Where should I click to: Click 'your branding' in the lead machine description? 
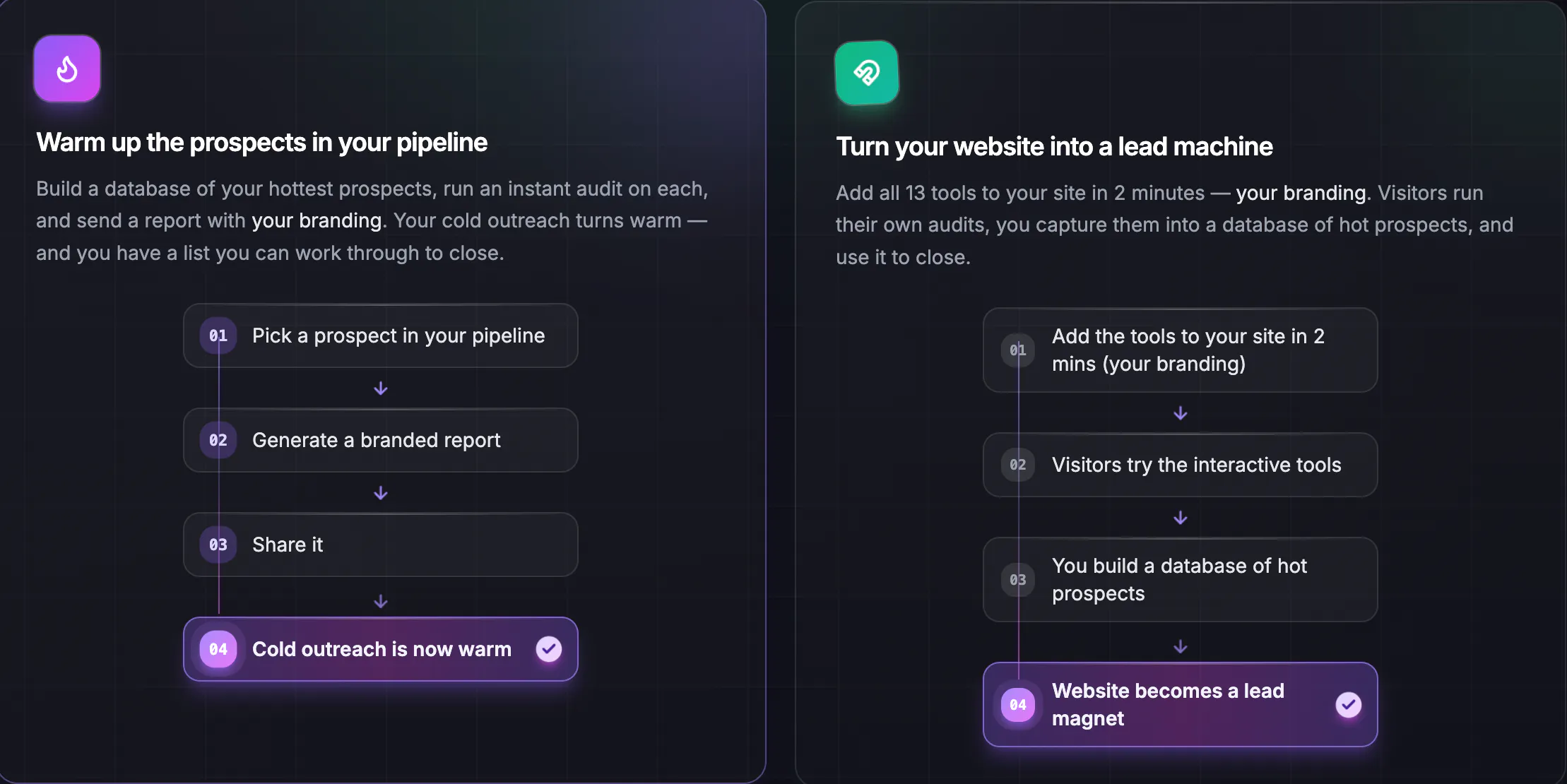pyautogui.click(x=1301, y=193)
